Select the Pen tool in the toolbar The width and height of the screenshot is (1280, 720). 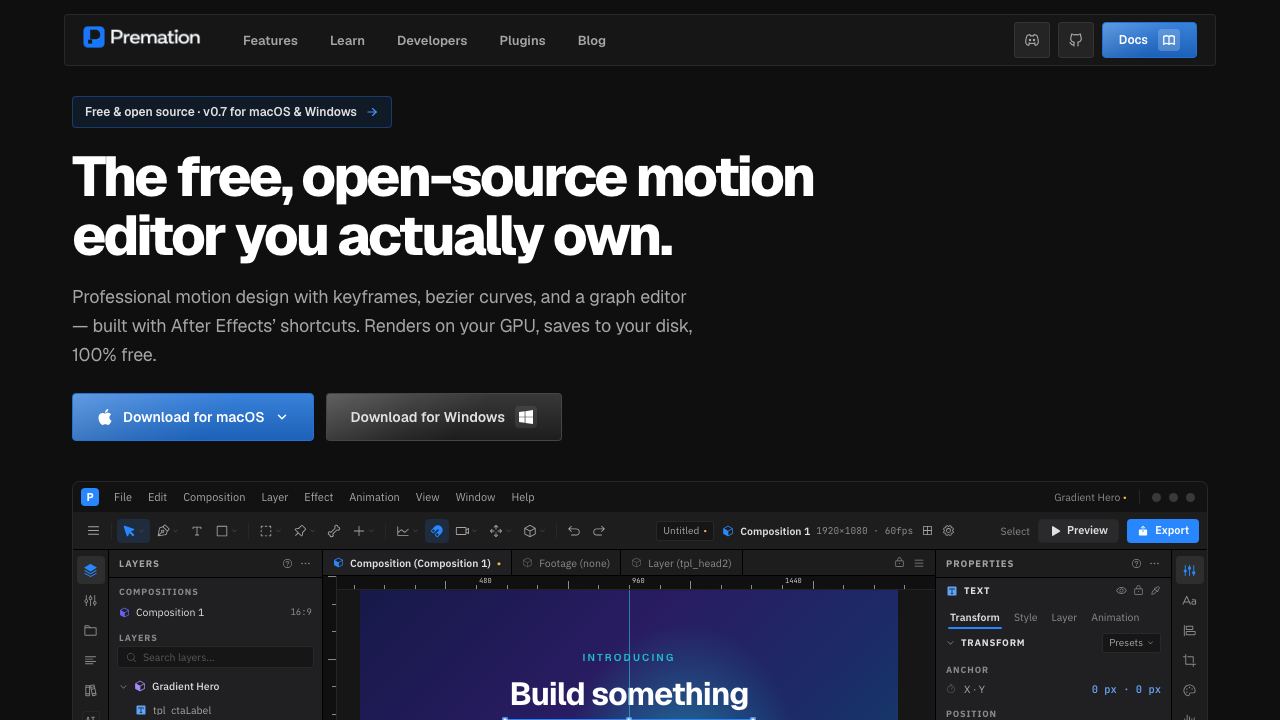(163, 531)
